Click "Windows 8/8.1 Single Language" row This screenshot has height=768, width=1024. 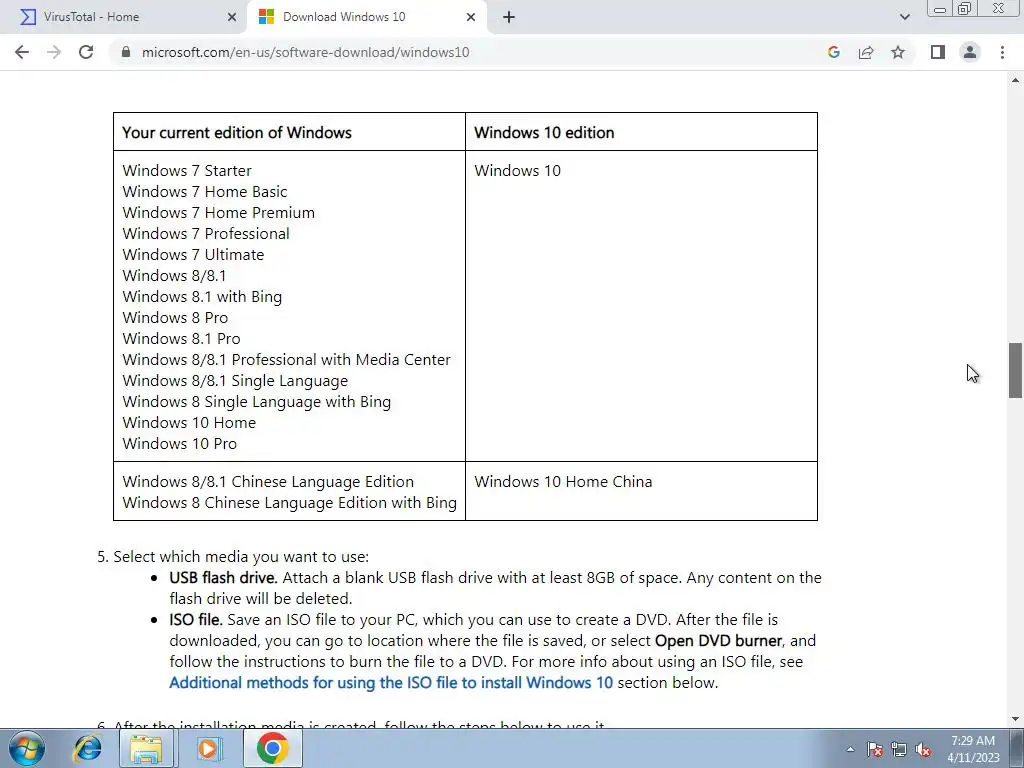235,380
